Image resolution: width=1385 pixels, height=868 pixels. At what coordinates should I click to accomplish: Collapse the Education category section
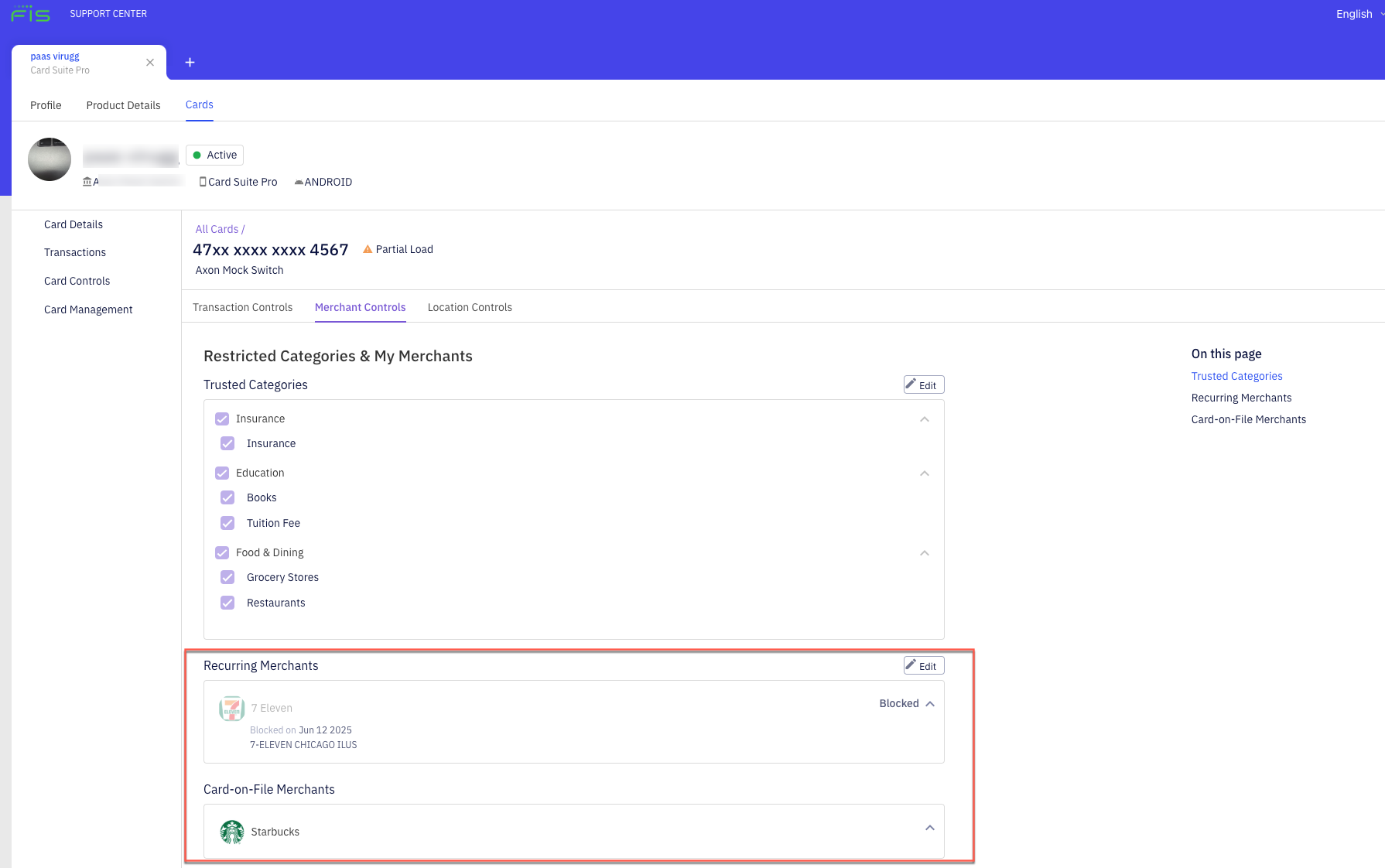coord(925,473)
